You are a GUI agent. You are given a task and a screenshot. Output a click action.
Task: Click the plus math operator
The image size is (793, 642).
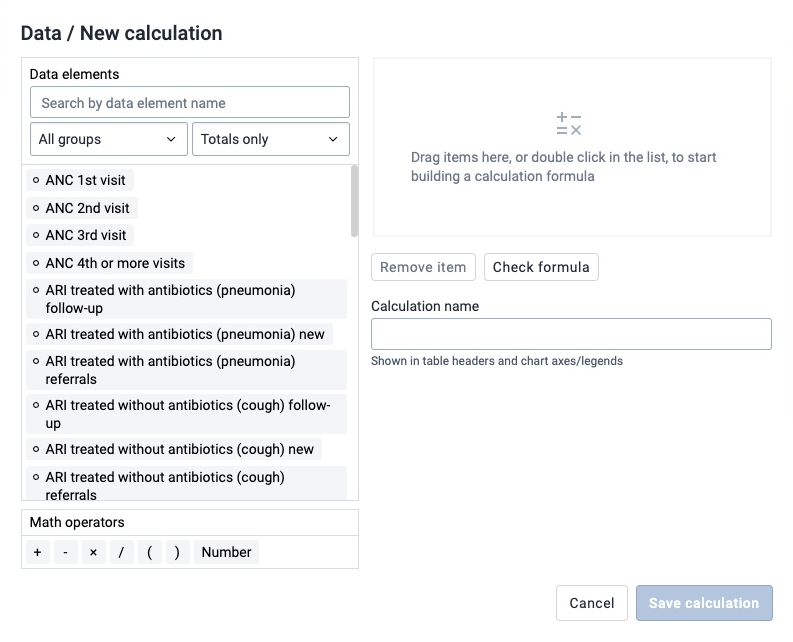(37, 552)
